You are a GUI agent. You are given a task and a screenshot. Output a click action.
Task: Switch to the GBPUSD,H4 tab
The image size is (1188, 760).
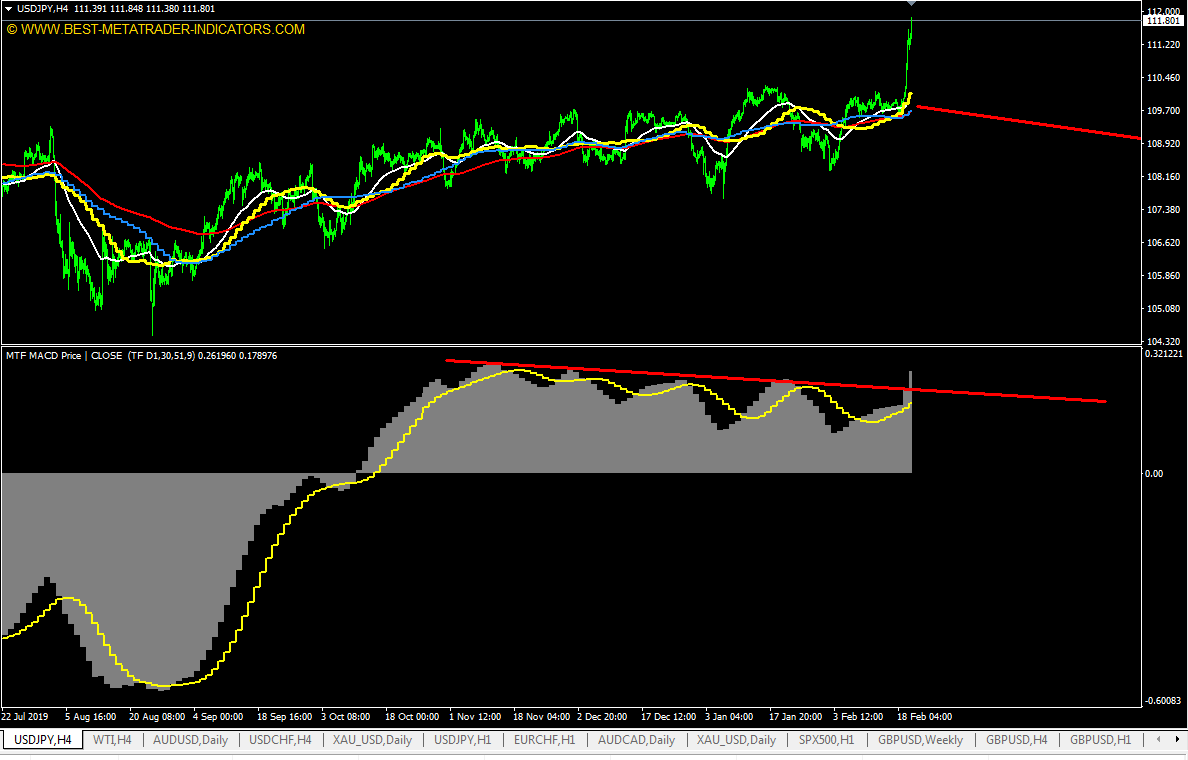(1016, 740)
